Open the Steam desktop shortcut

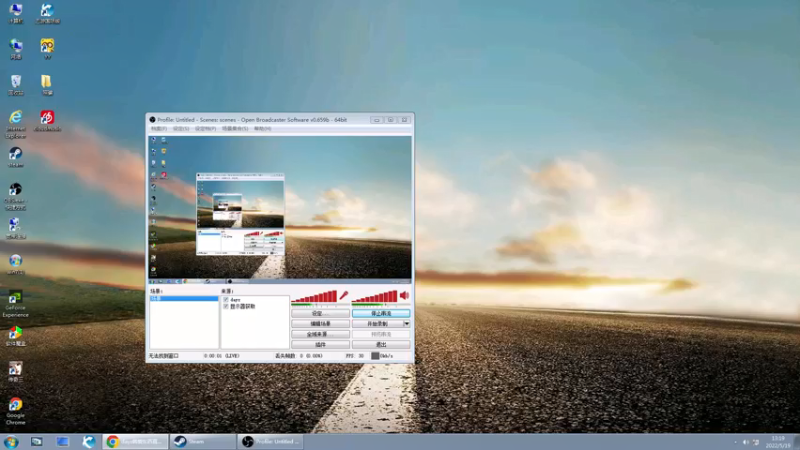[x=15, y=157]
